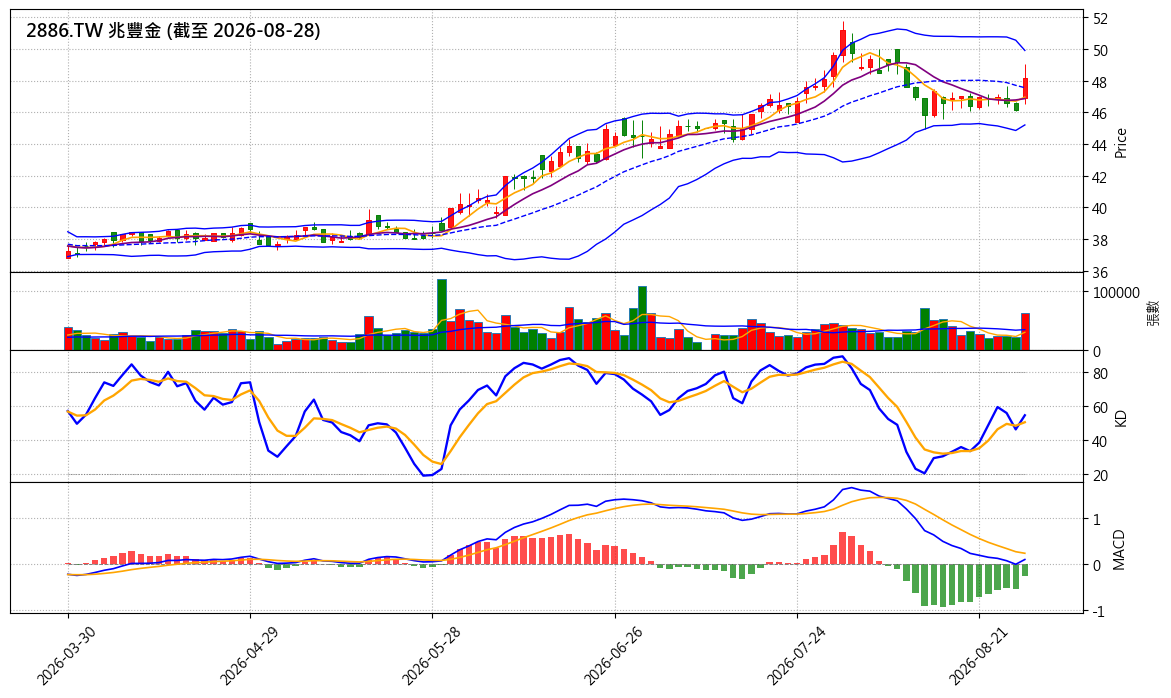Screen dimensions: 1171x698
Task: Click the tallest green volume bar near 2026-05-28
Action: point(441,314)
